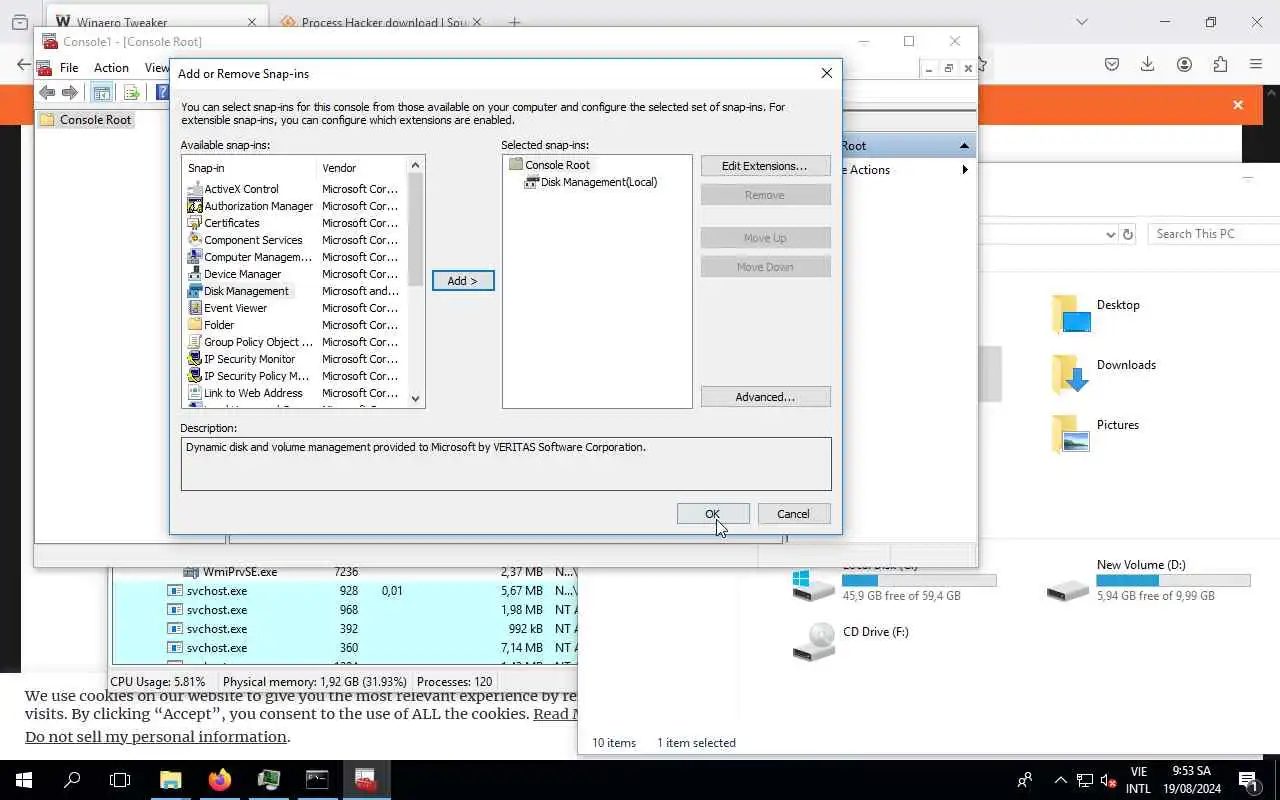Open File Explorer from taskbar
The width and height of the screenshot is (1280, 800).
[x=171, y=780]
